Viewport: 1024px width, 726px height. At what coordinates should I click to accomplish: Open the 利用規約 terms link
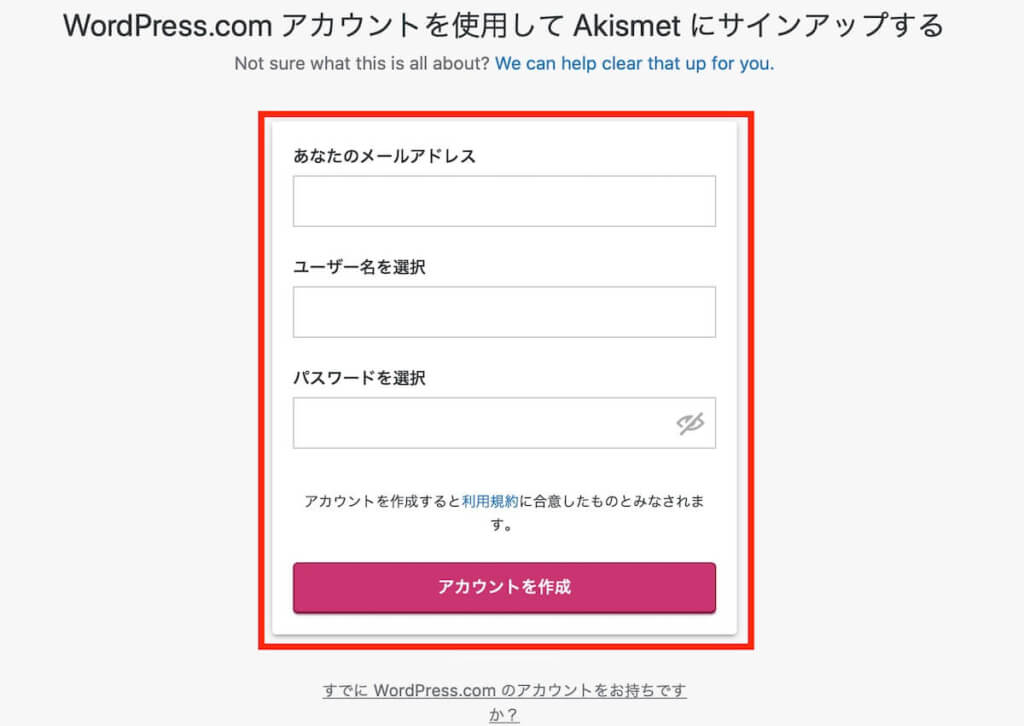[x=490, y=501]
